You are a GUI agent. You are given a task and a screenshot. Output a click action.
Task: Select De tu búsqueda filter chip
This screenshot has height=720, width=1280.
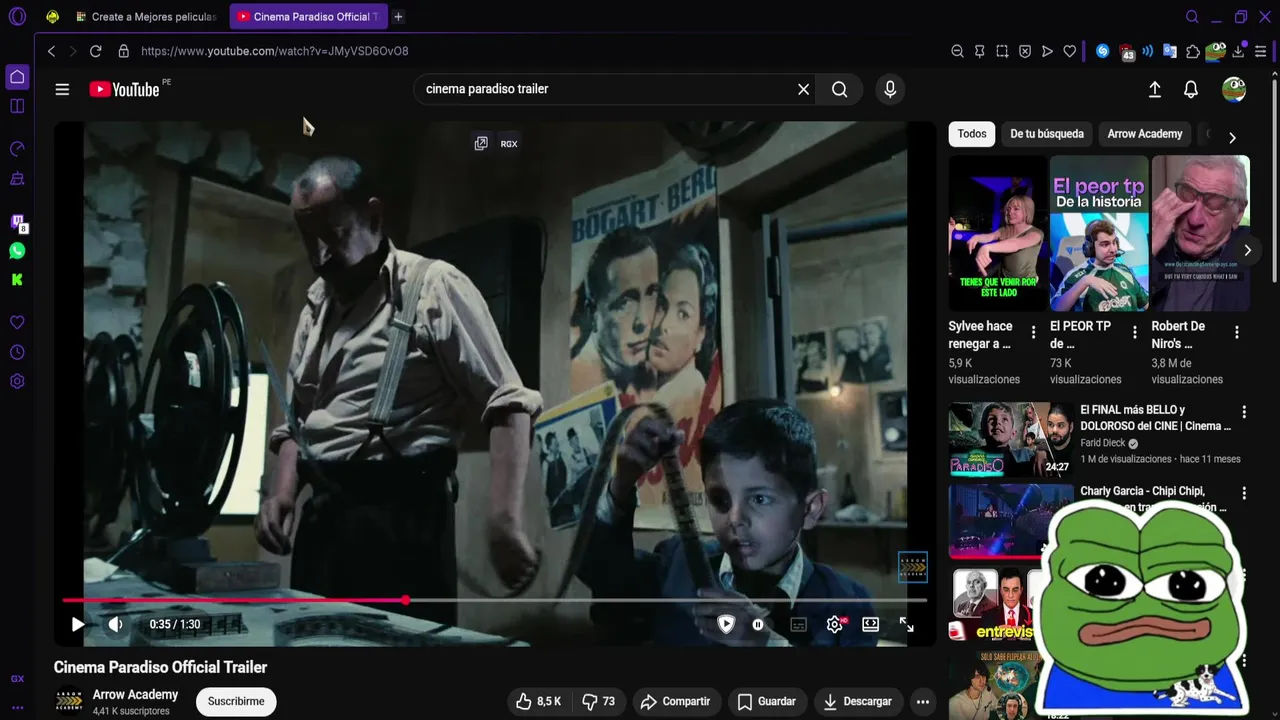tap(1047, 134)
